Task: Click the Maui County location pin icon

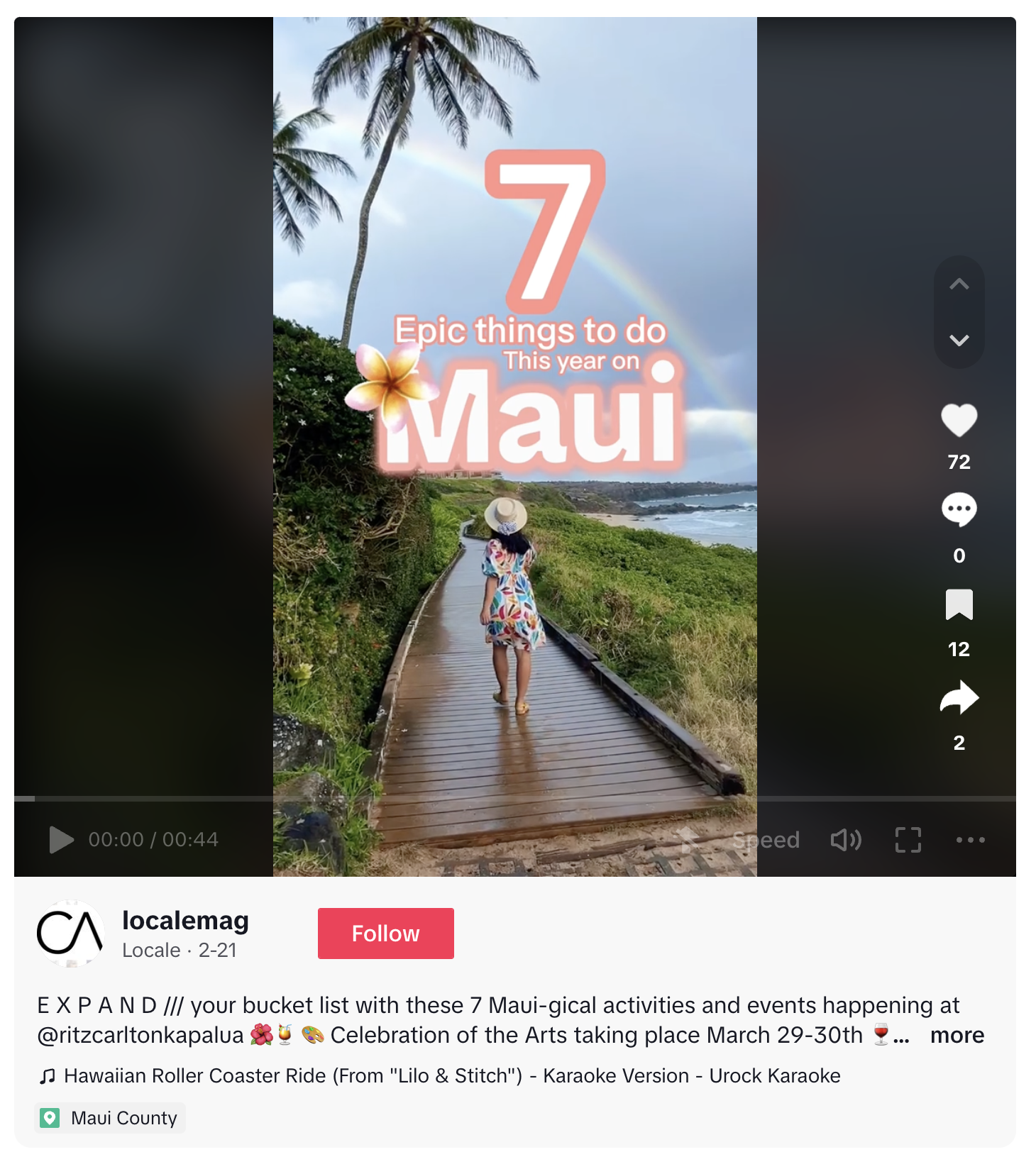Action: pos(50,1118)
